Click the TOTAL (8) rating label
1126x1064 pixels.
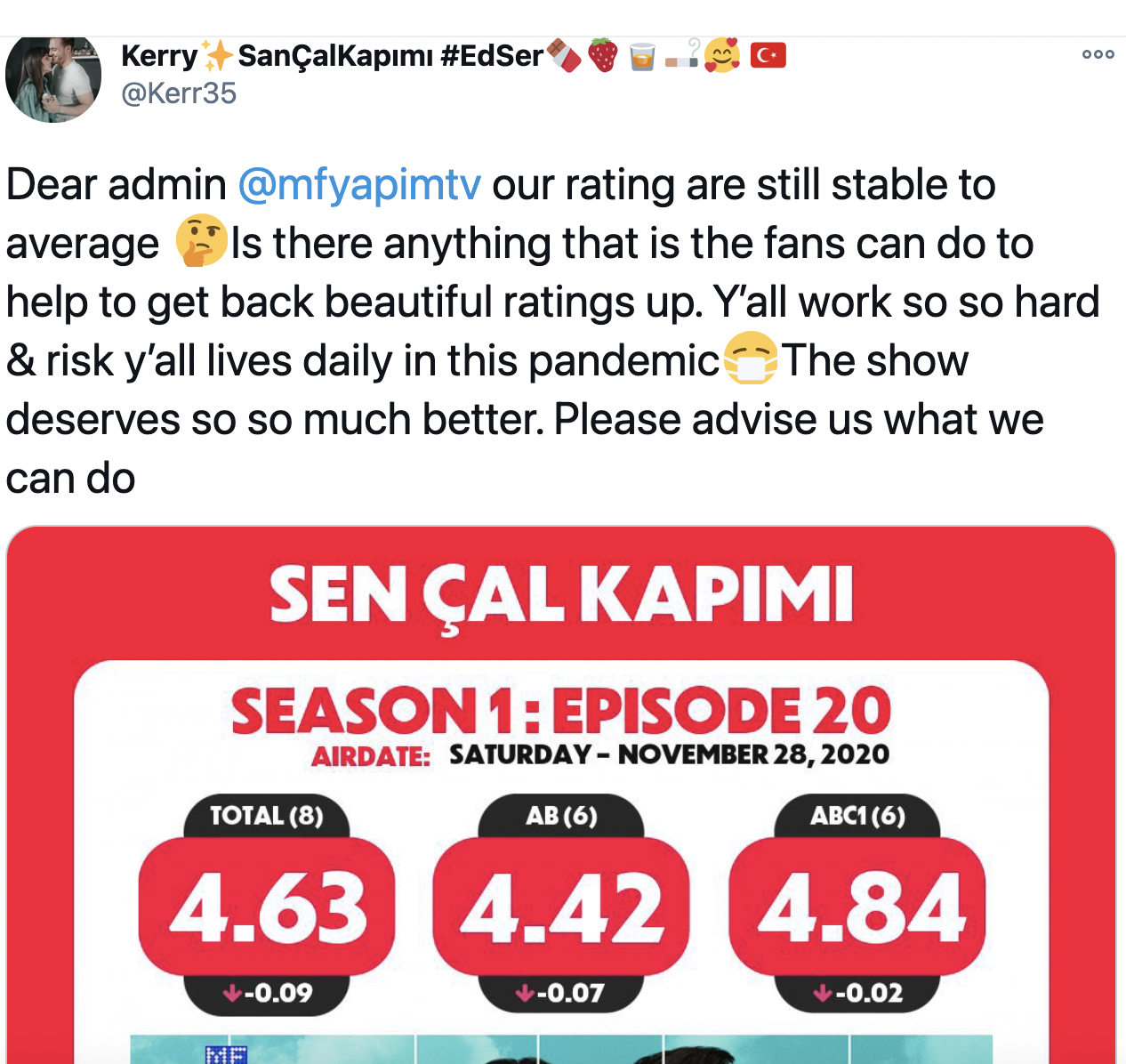pos(267,816)
